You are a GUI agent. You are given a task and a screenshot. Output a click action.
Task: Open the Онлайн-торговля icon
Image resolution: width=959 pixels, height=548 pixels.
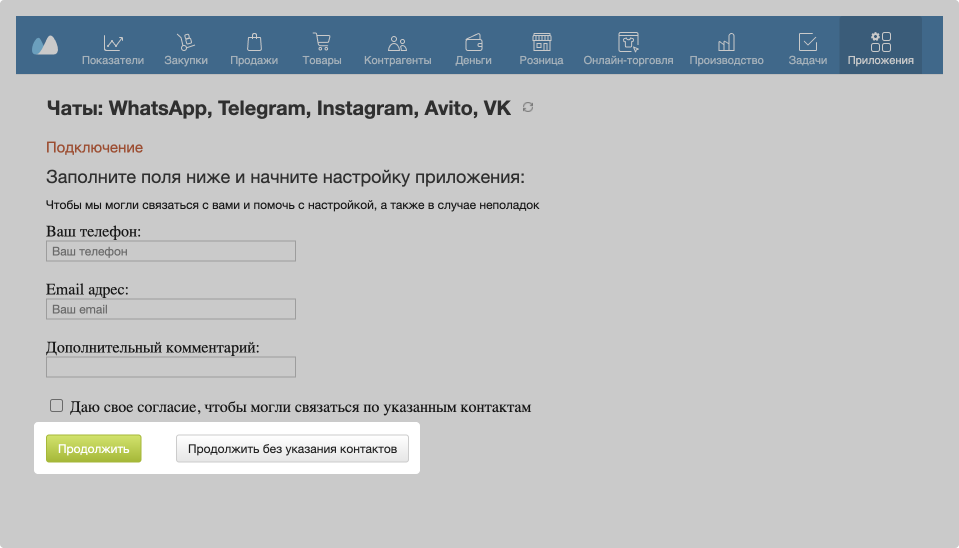[x=628, y=42]
